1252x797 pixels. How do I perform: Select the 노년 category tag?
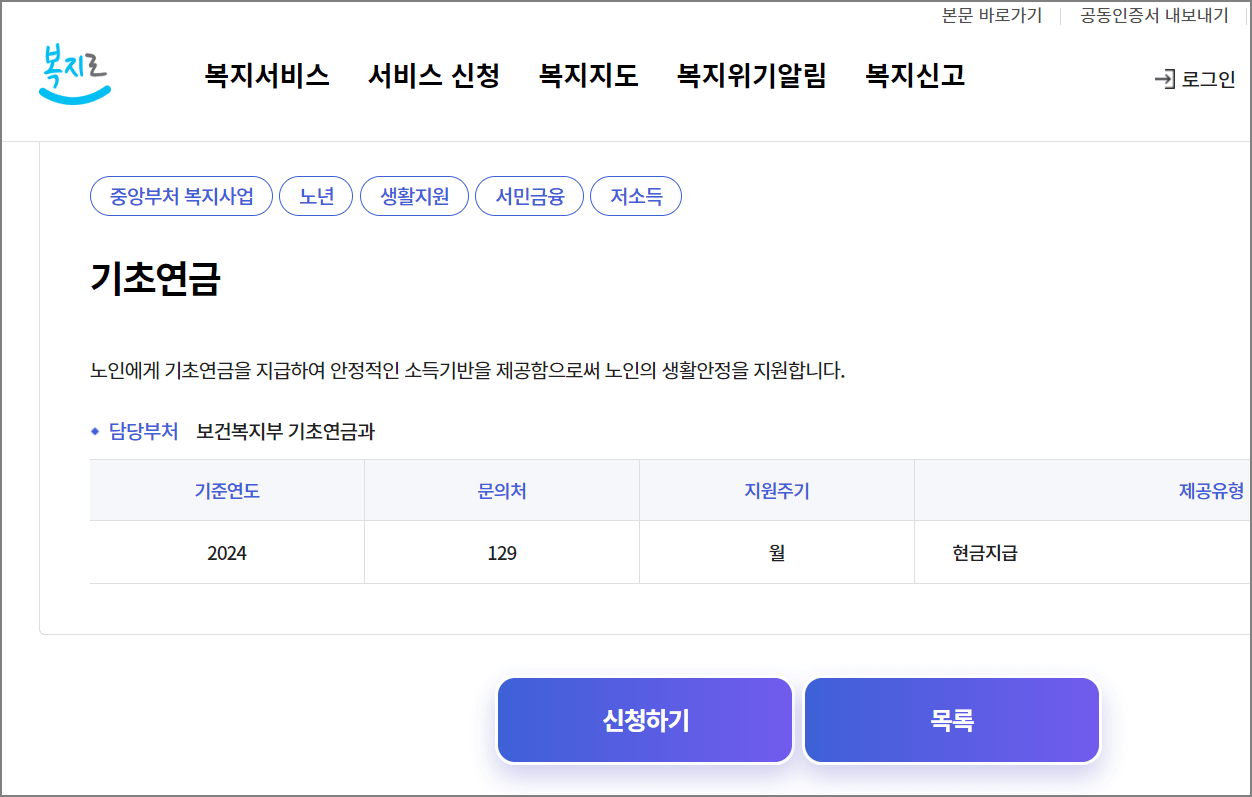(316, 196)
